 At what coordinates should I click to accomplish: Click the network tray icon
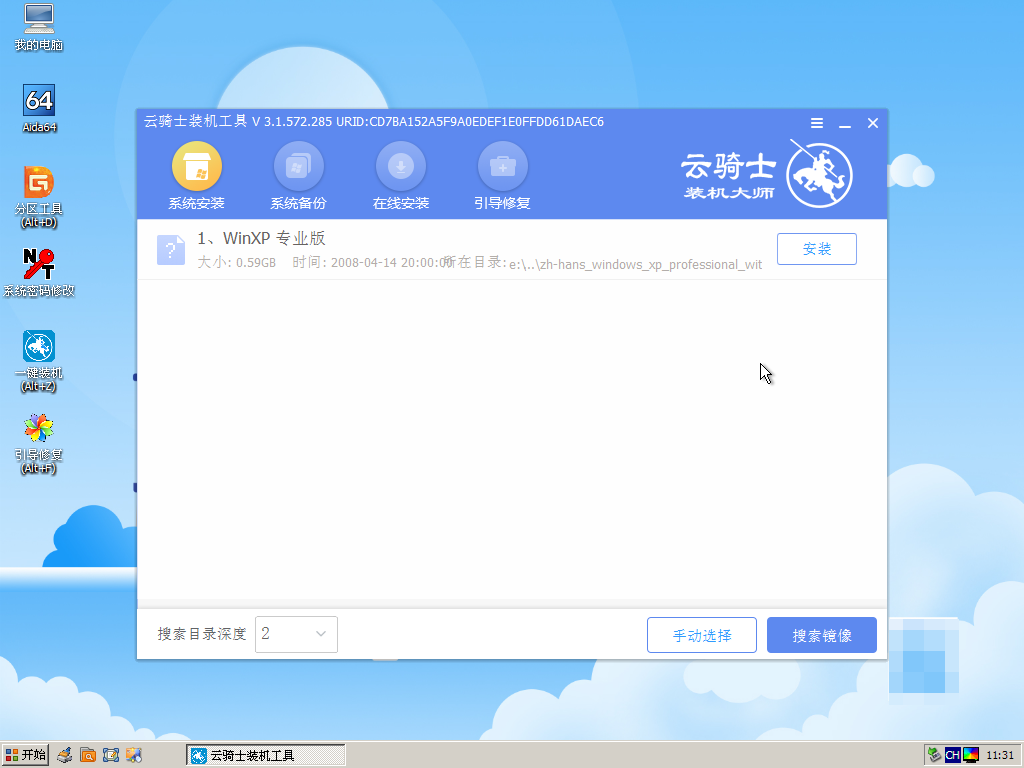935,756
